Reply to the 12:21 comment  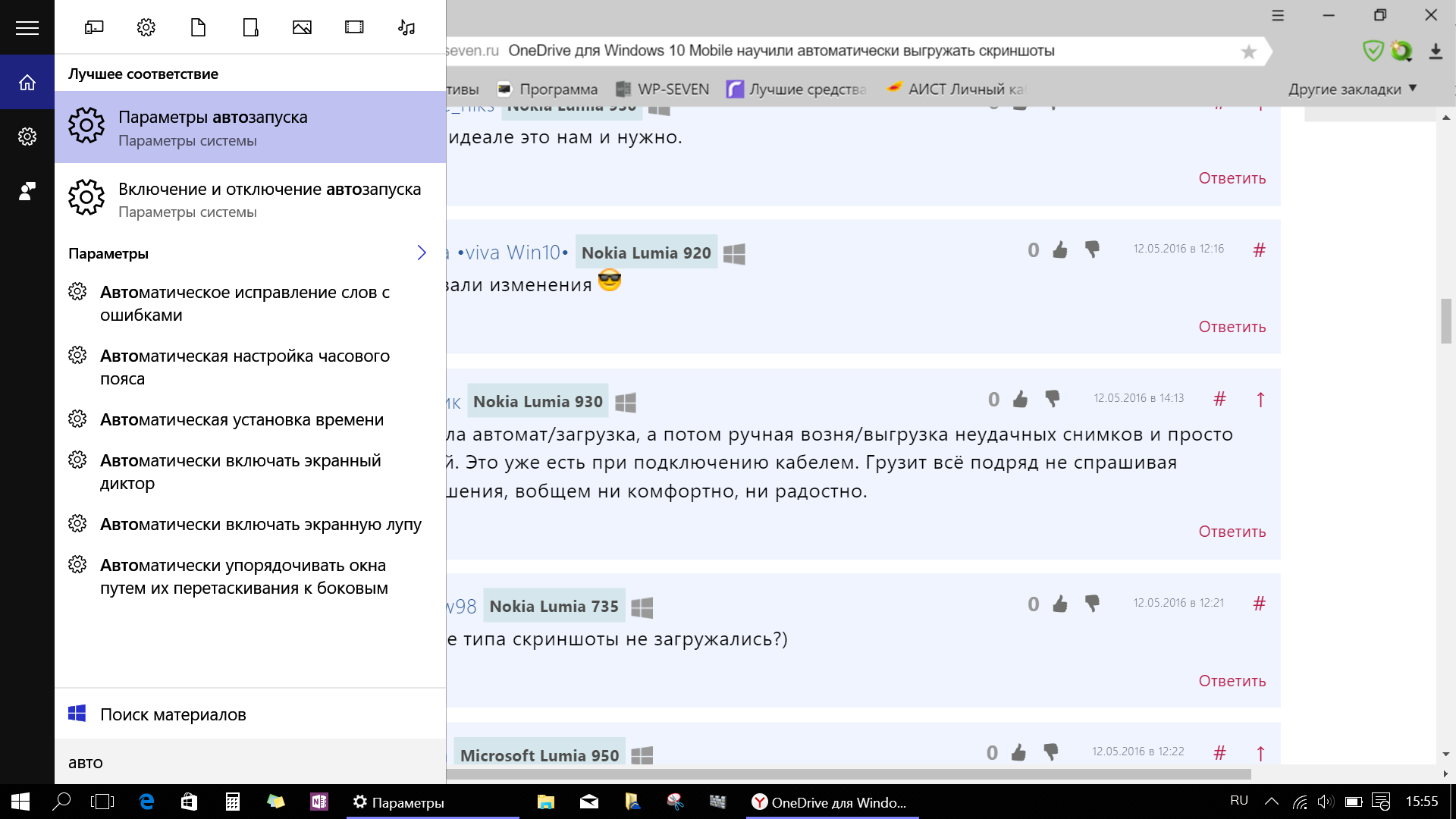tap(1232, 681)
